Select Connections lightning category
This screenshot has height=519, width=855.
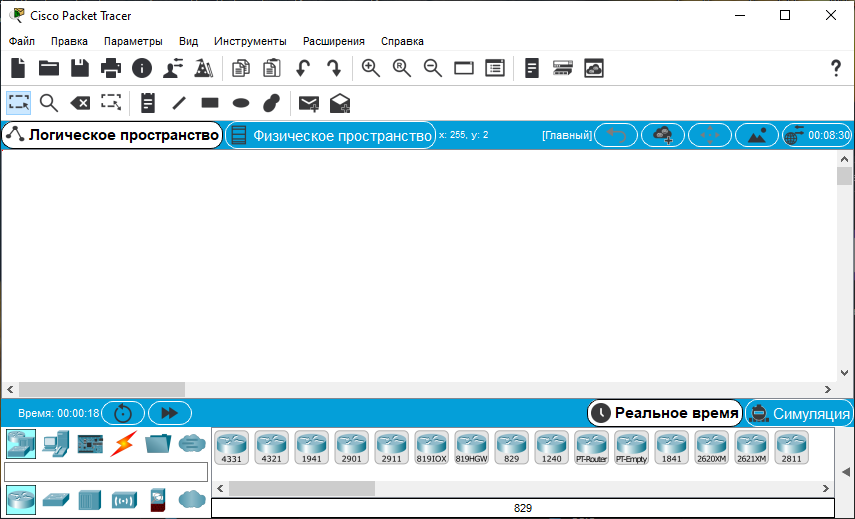[124, 444]
